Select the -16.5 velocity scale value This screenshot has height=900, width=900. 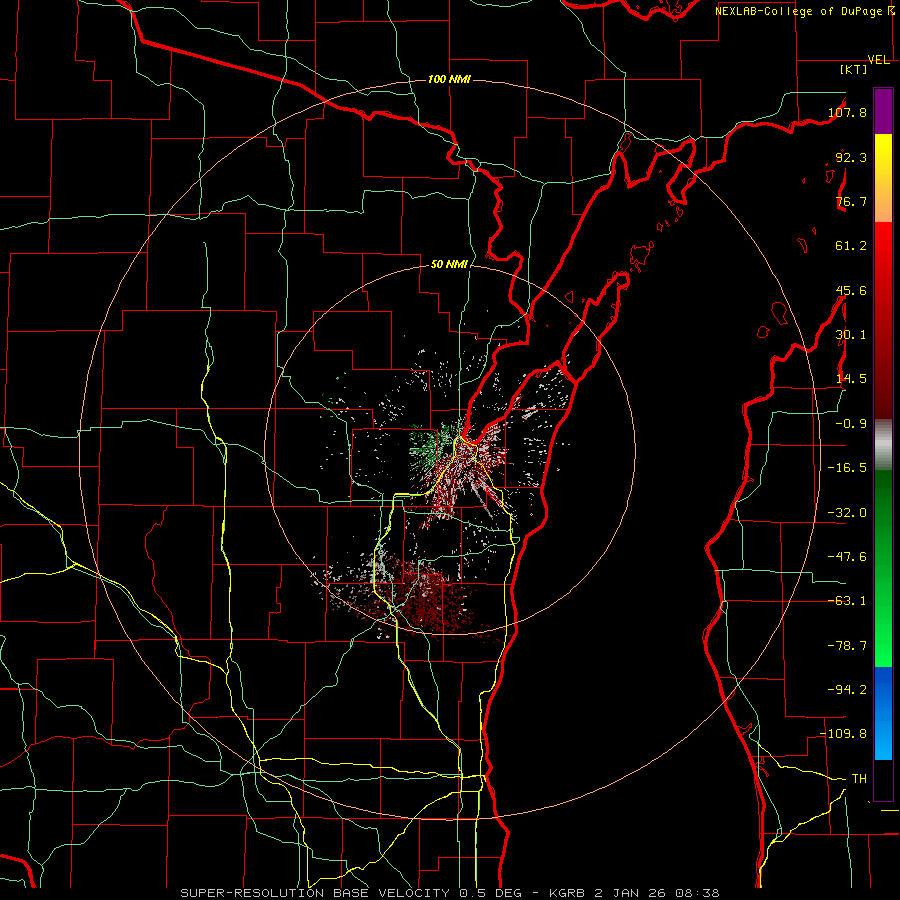847,468
